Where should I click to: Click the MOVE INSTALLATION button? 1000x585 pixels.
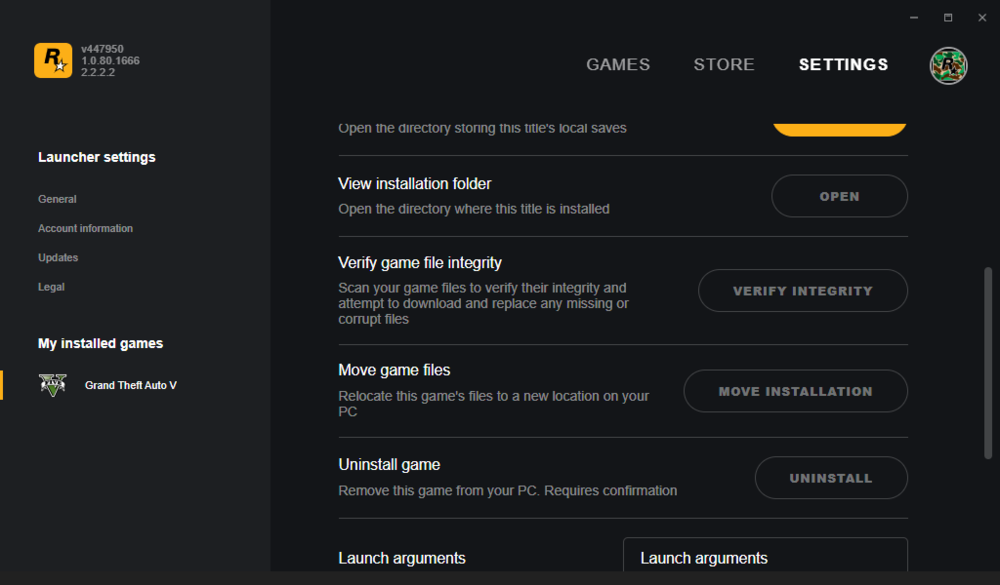[795, 391]
